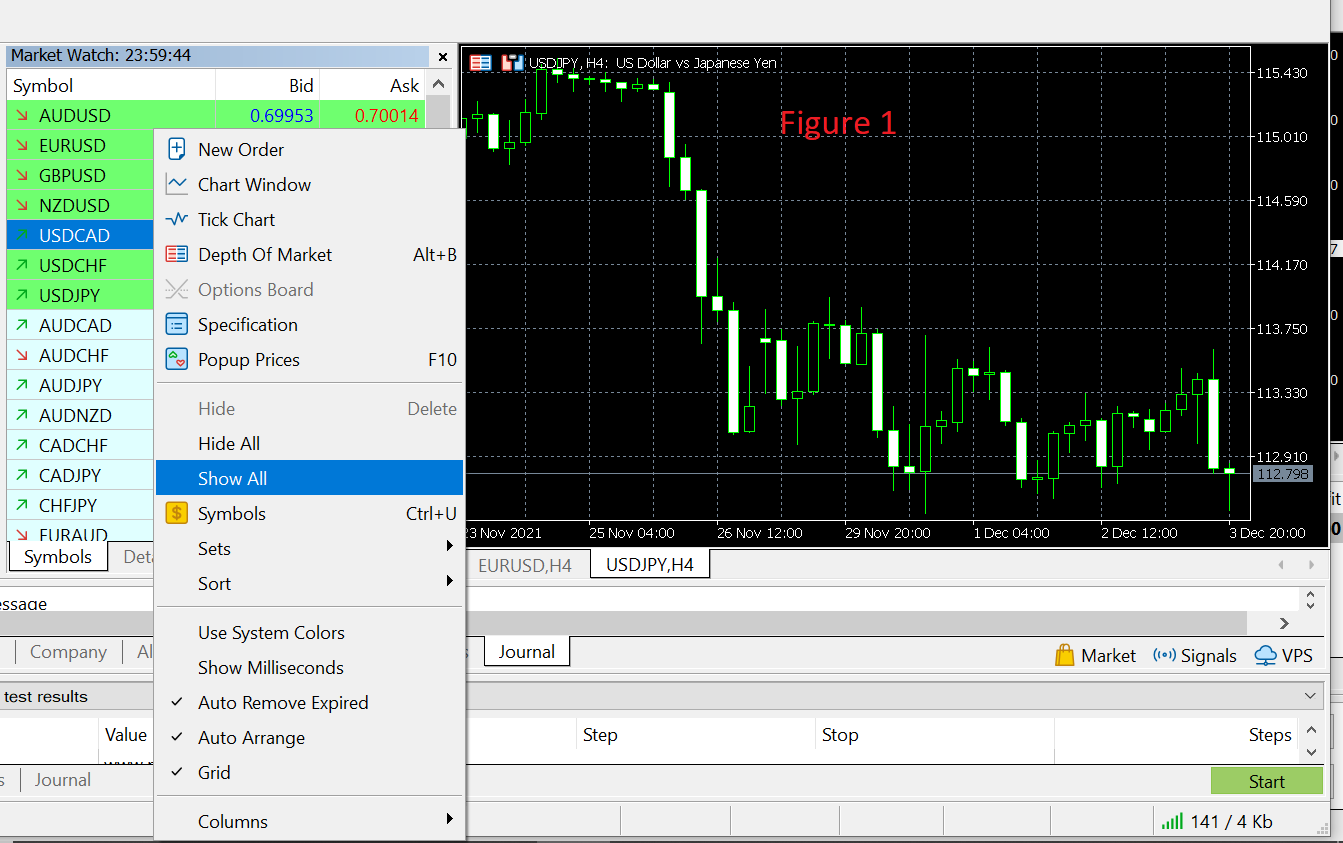The width and height of the screenshot is (1343, 843).
Task: Disable the Grid option
Action: pos(214,773)
